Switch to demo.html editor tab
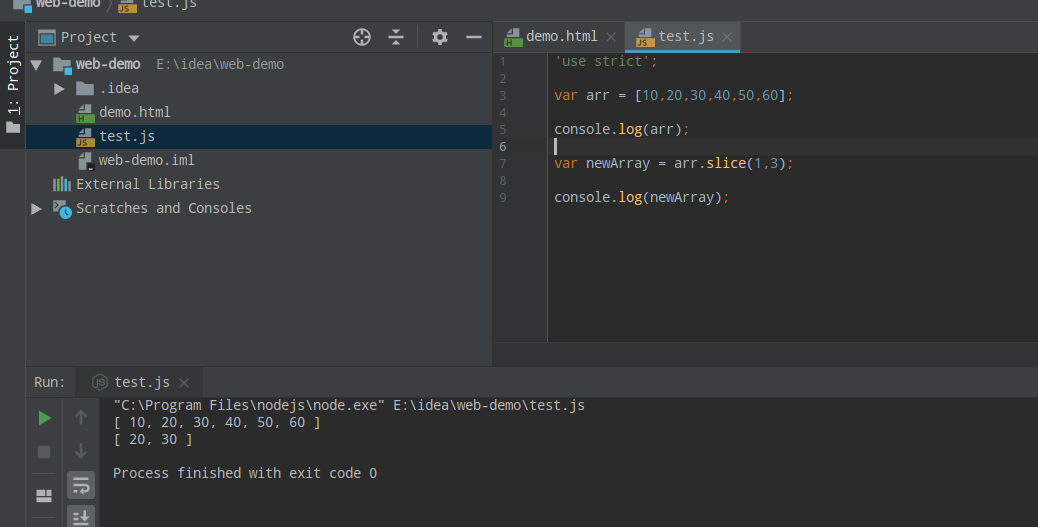 [561, 36]
